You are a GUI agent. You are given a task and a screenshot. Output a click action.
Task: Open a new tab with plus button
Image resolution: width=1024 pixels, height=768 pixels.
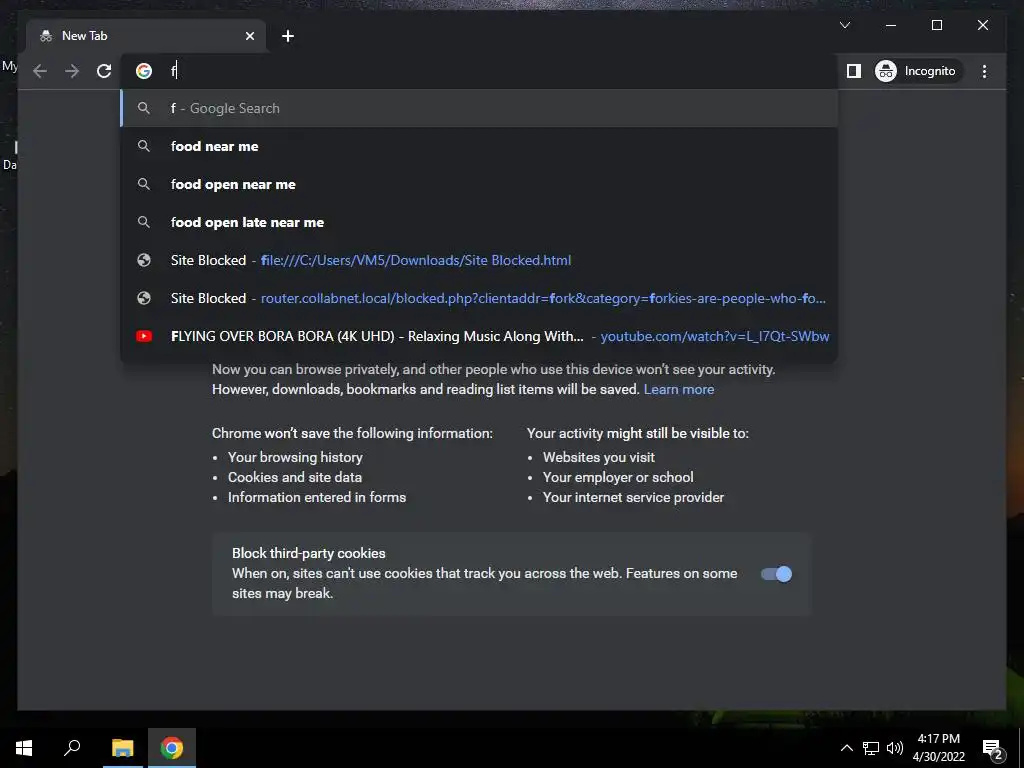[288, 36]
